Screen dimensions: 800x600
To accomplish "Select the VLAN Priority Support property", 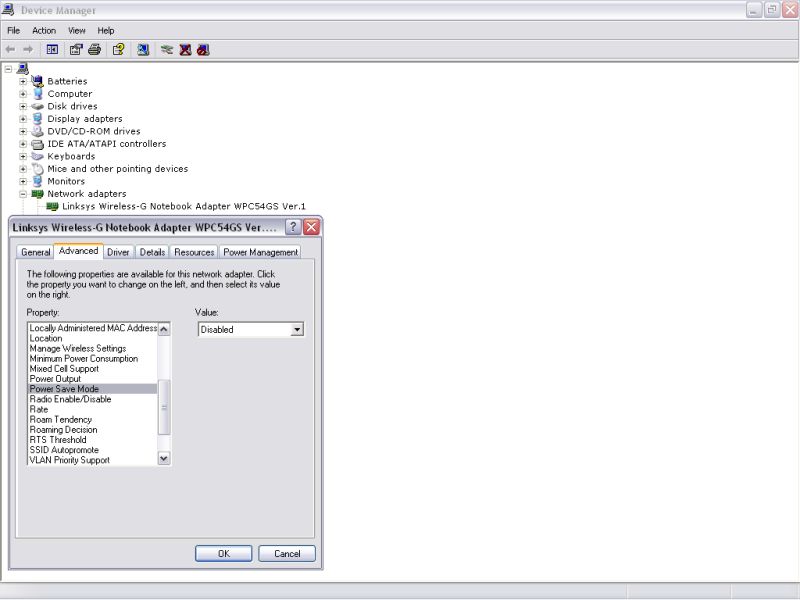I will 93,460.
